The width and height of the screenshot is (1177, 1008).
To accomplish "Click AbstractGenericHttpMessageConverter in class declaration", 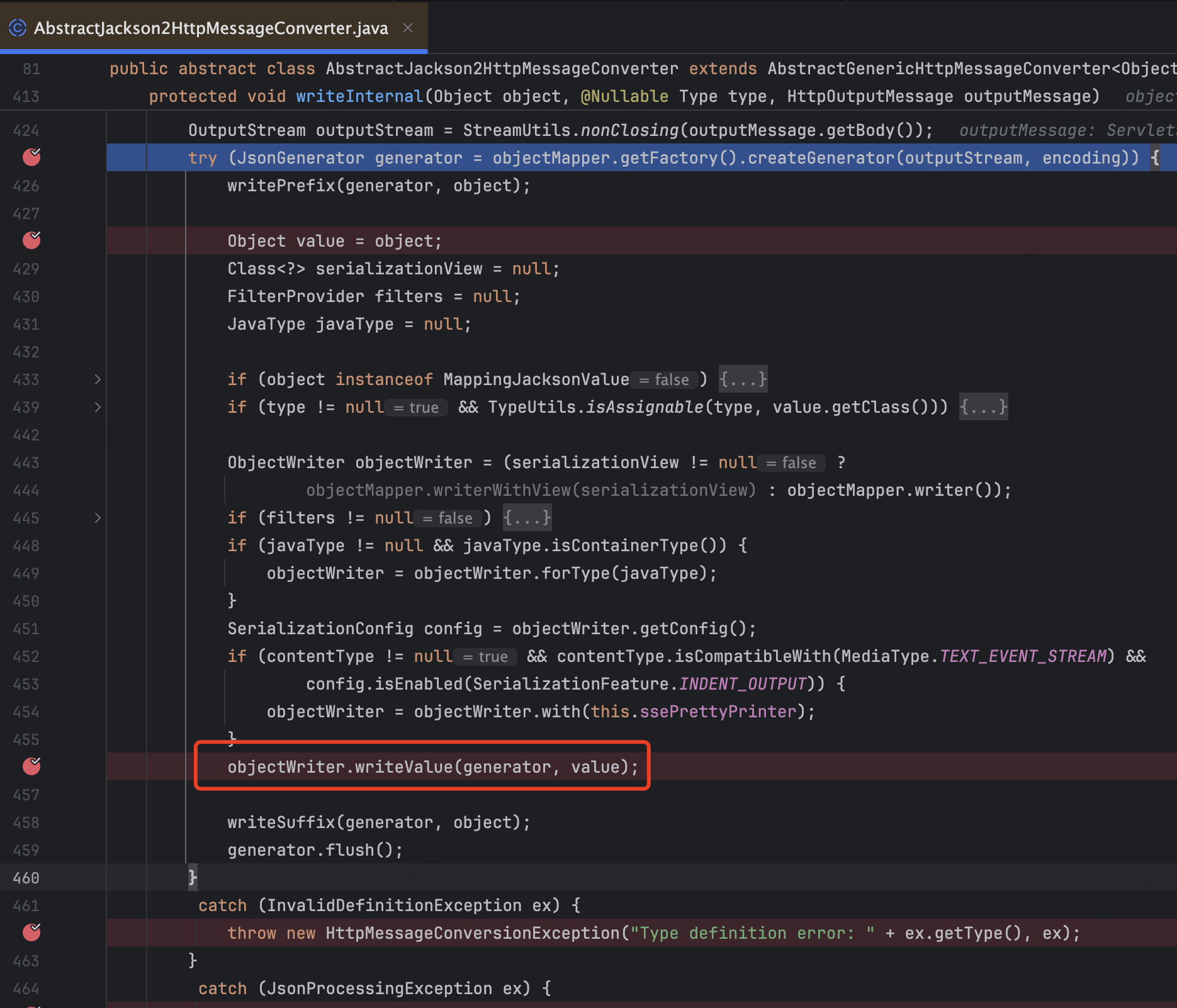I will coord(939,69).
